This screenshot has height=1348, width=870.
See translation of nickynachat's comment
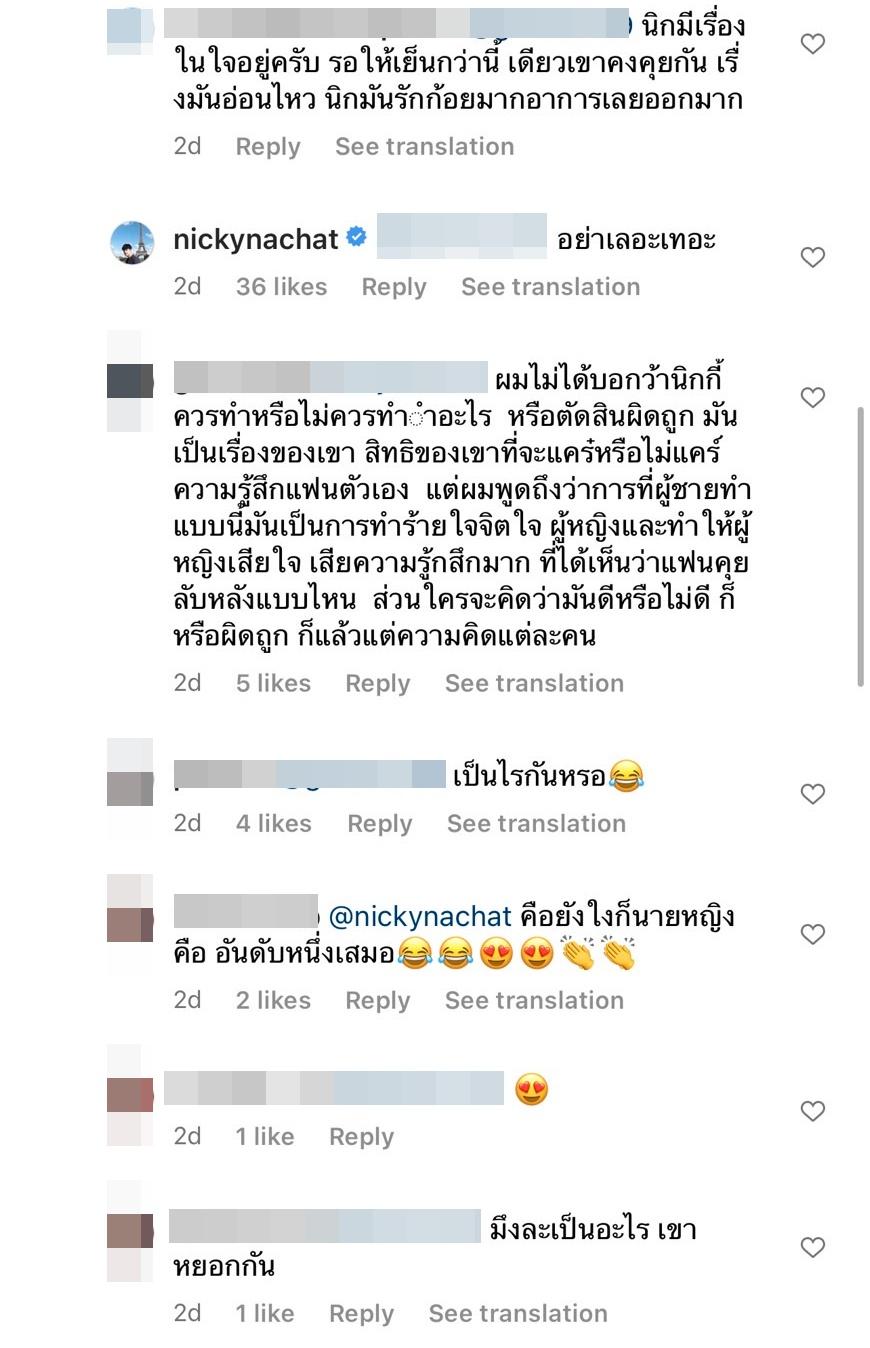(550, 287)
